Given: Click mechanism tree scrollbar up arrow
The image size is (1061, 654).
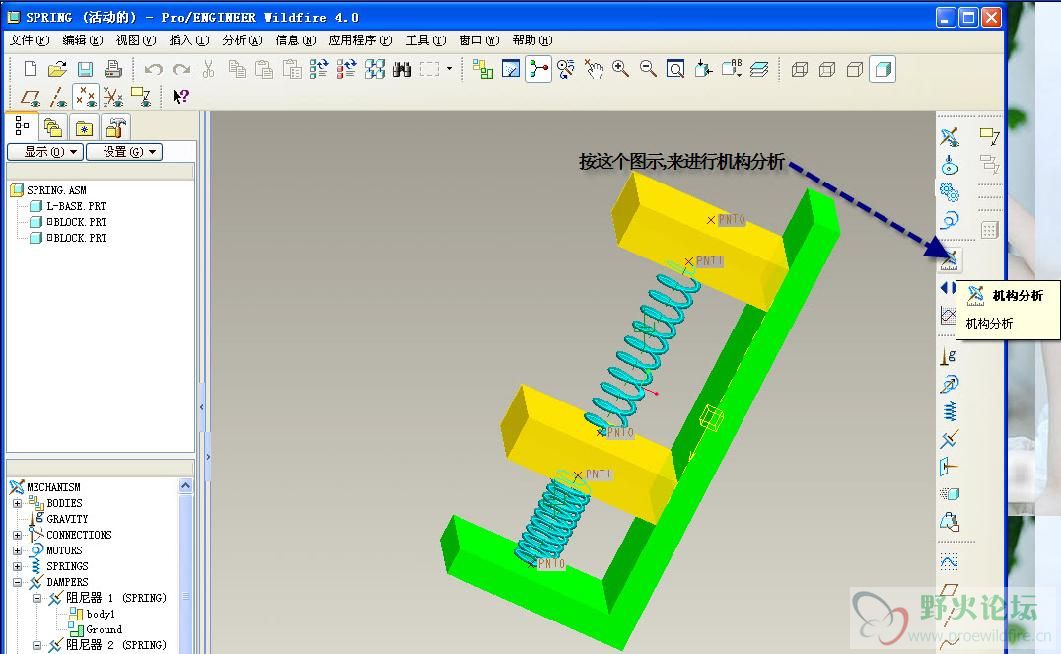Looking at the screenshot, I should (x=185, y=486).
